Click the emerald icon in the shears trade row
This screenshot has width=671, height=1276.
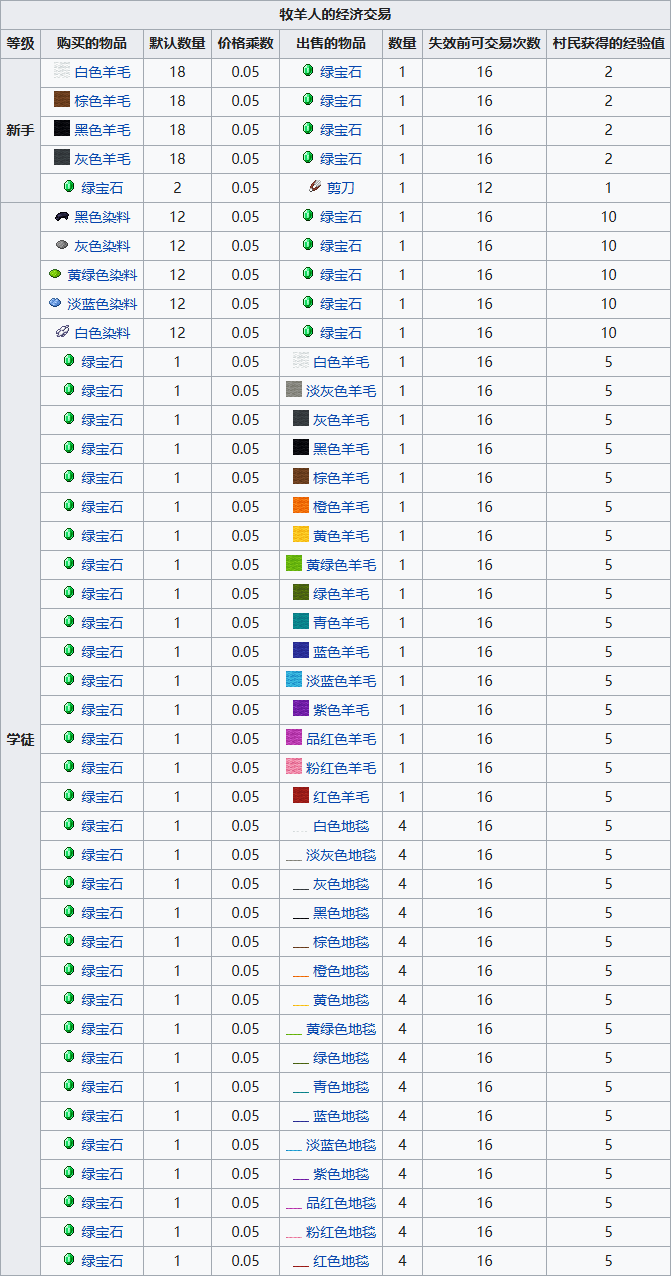click(69, 187)
